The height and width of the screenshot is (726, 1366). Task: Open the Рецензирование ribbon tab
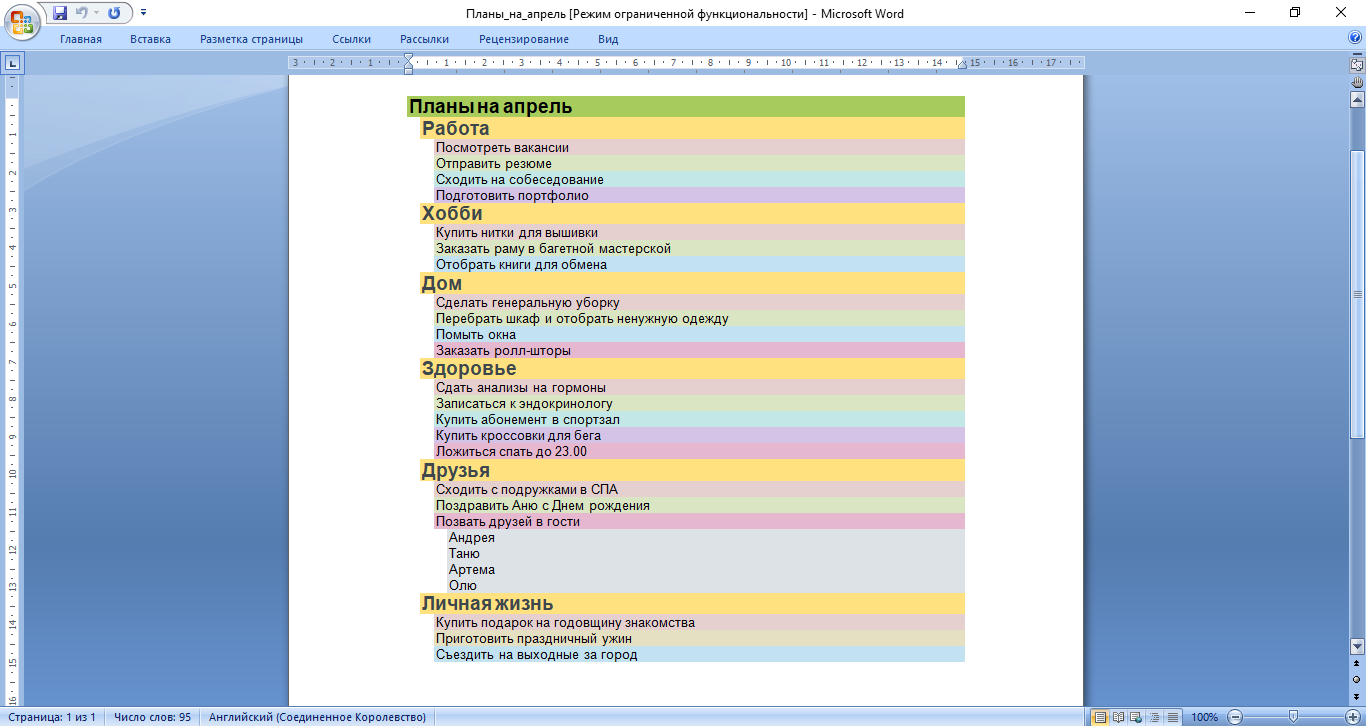523,39
